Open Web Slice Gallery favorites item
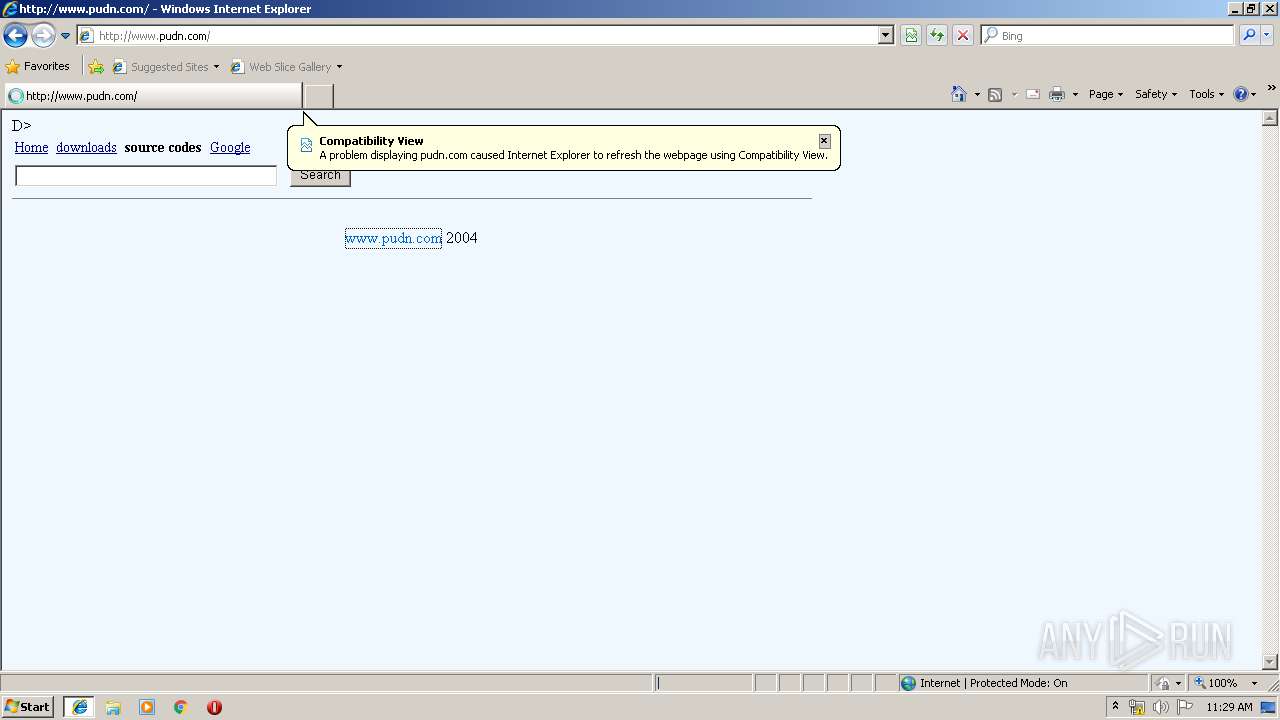 click(x=286, y=67)
